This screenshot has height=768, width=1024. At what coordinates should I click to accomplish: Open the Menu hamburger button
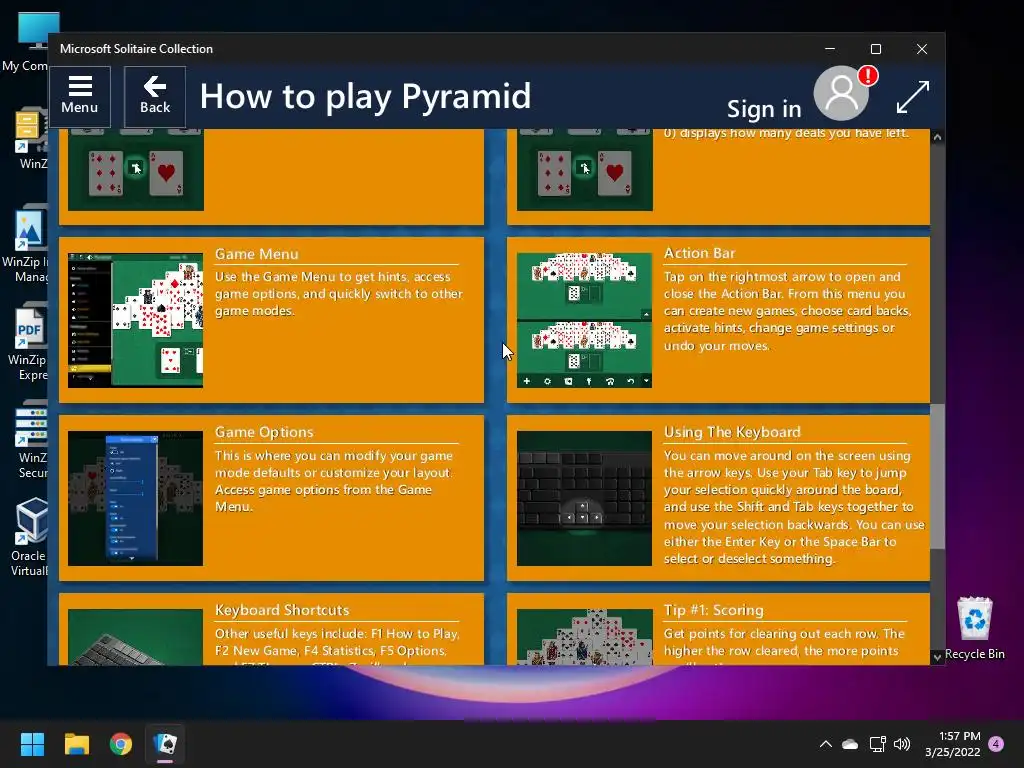click(x=80, y=97)
